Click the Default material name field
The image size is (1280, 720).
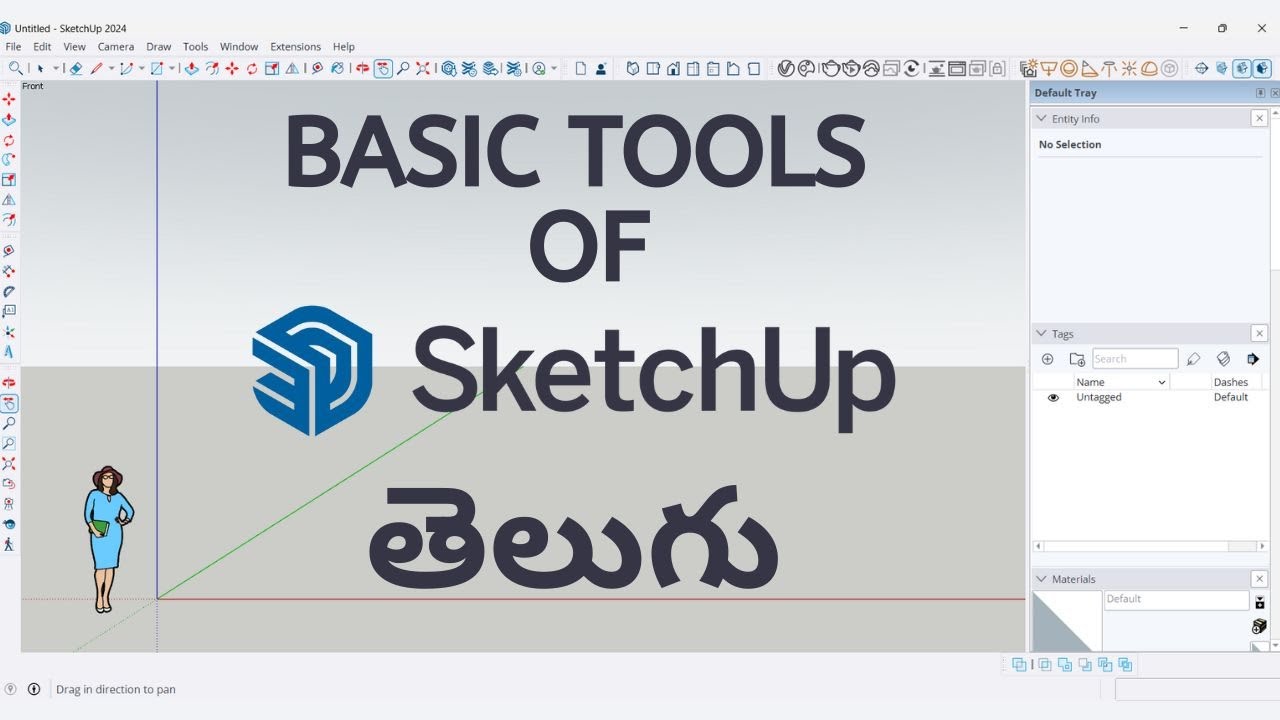[x=1177, y=600]
